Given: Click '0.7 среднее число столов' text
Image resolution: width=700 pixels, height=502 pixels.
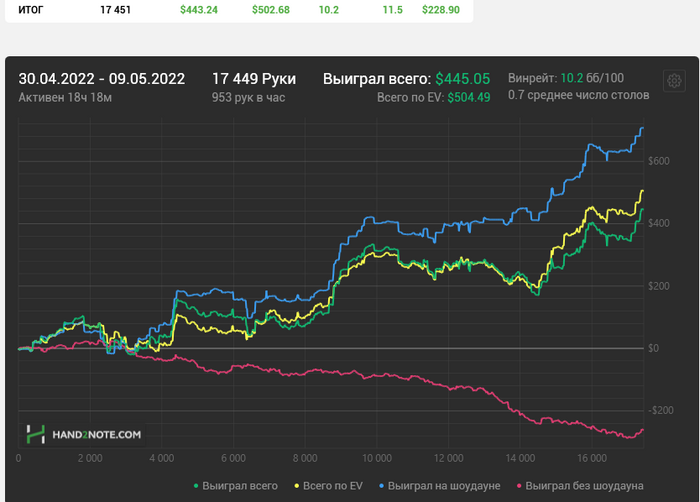Looking at the screenshot, I should 579,95.
